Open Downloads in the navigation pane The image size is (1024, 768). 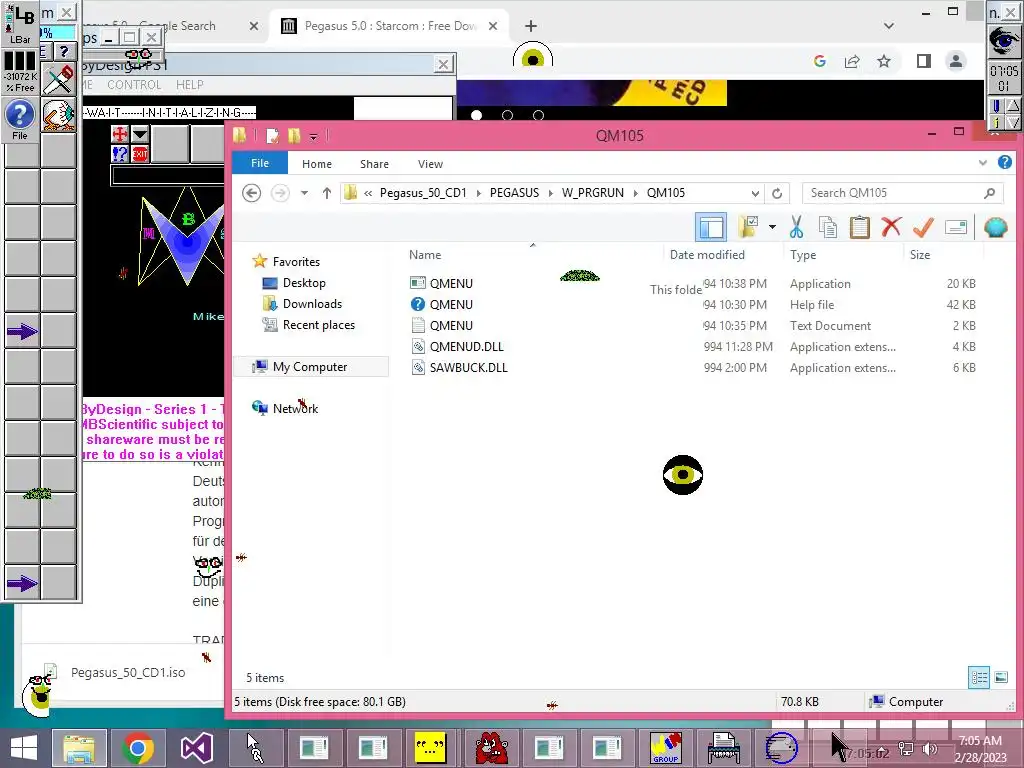pos(312,304)
